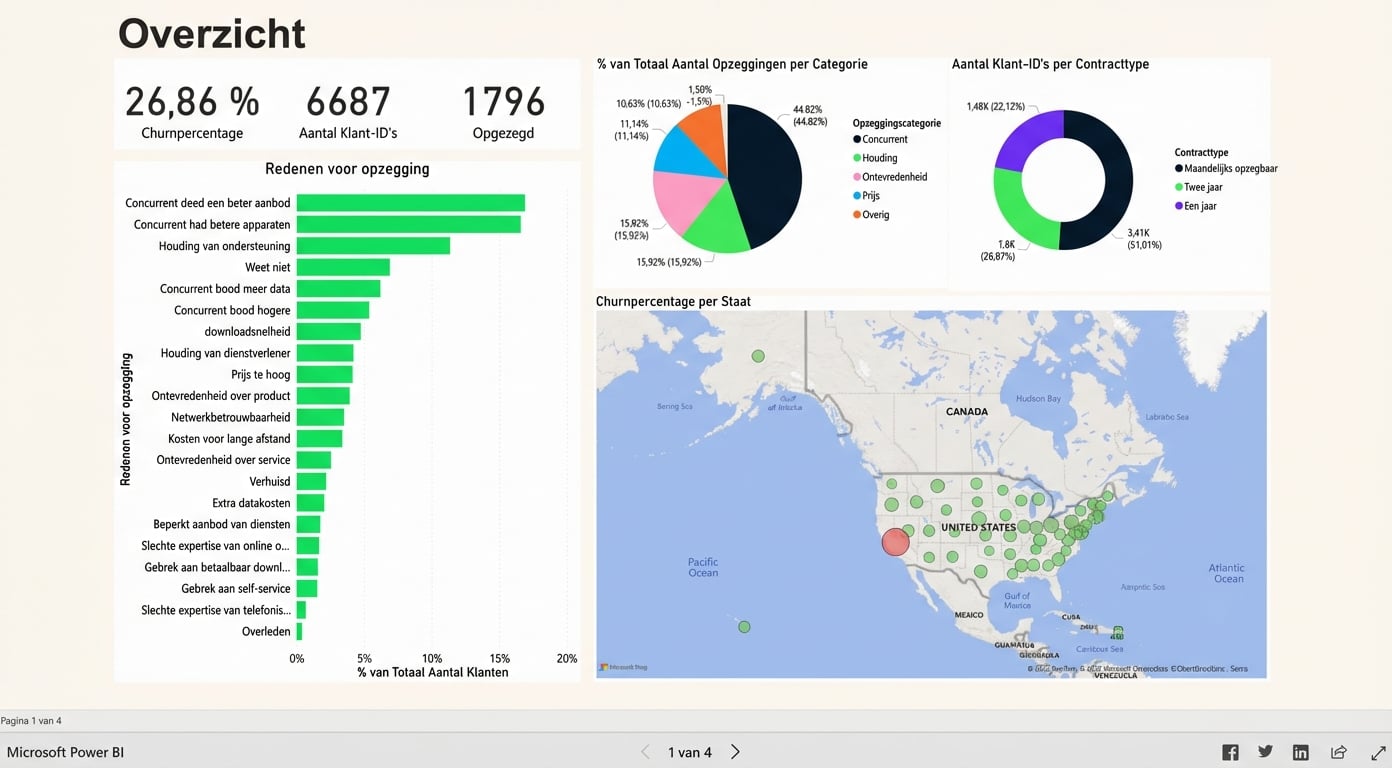Share the report on Facebook
The width and height of the screenshot is (1392, 768).
1230,752
